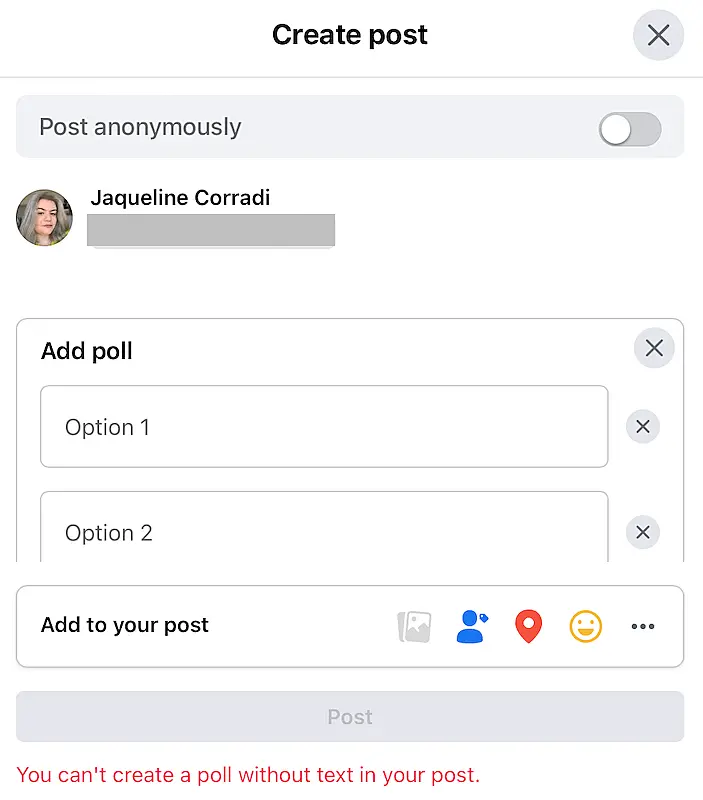This screenshot has width=703, height=800.
Task: Focus the Option 1 text field
Action: 324,426
